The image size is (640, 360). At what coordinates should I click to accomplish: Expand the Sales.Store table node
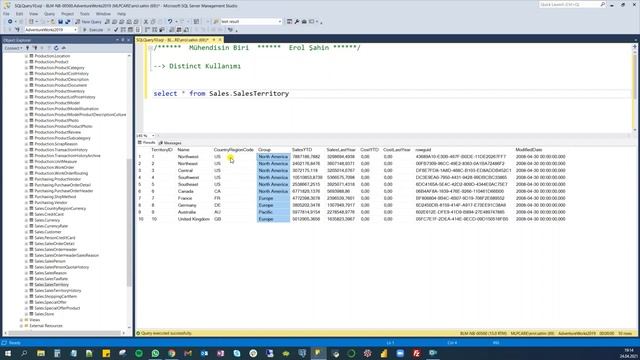(27, 314)
